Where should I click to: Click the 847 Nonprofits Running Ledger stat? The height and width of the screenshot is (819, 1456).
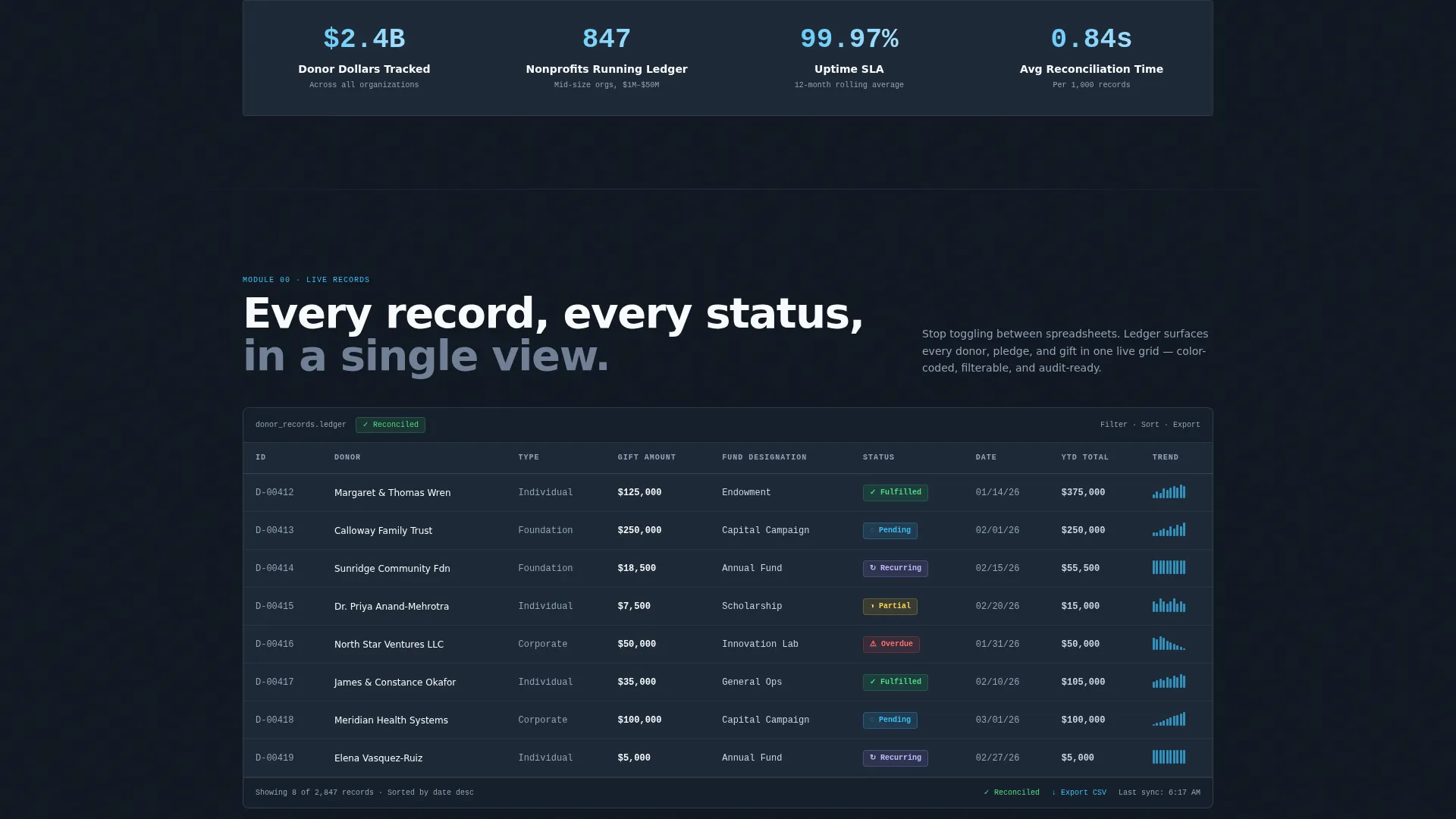[607, 58]
